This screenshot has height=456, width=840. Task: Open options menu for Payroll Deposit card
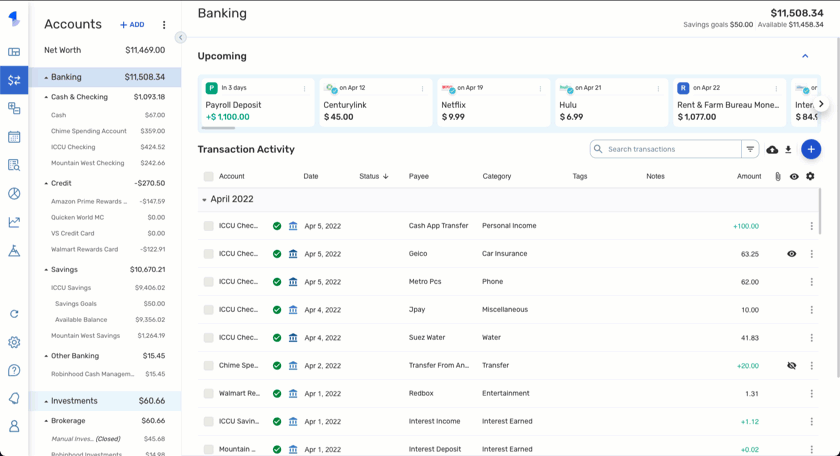point(305,88)
